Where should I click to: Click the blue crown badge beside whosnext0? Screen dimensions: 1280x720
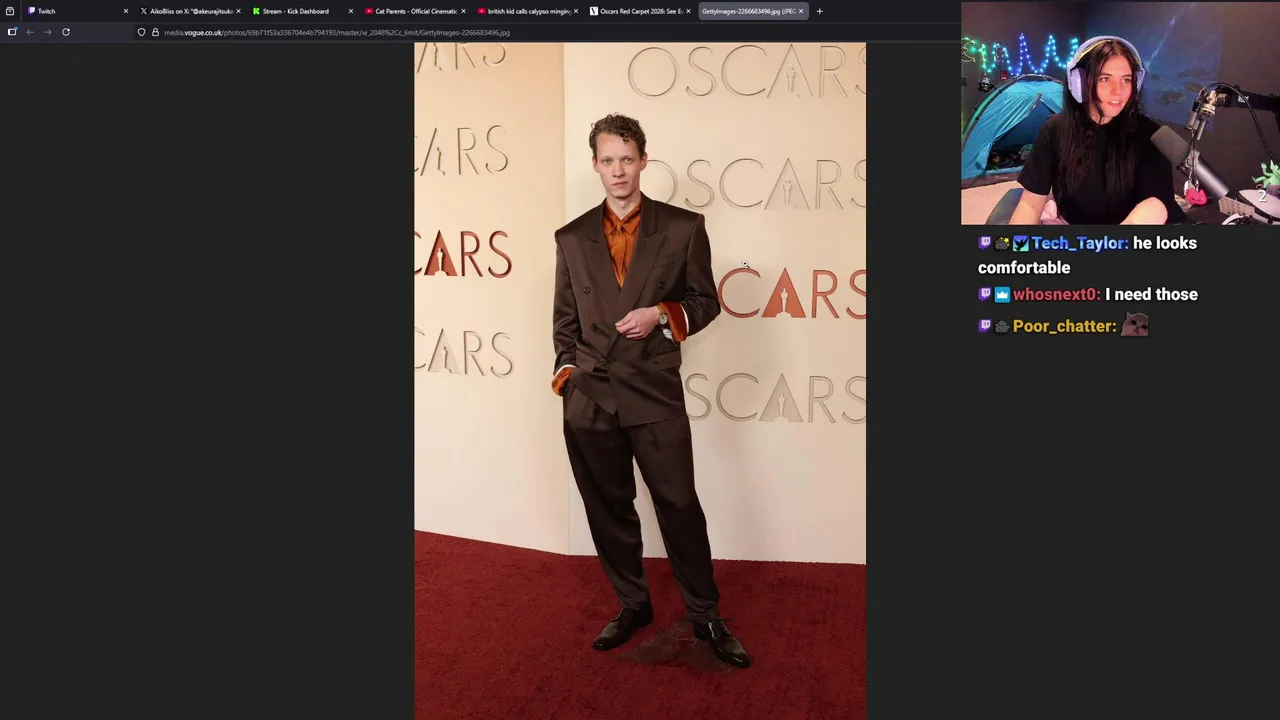pyautogui.click(x=1002, y=294)
